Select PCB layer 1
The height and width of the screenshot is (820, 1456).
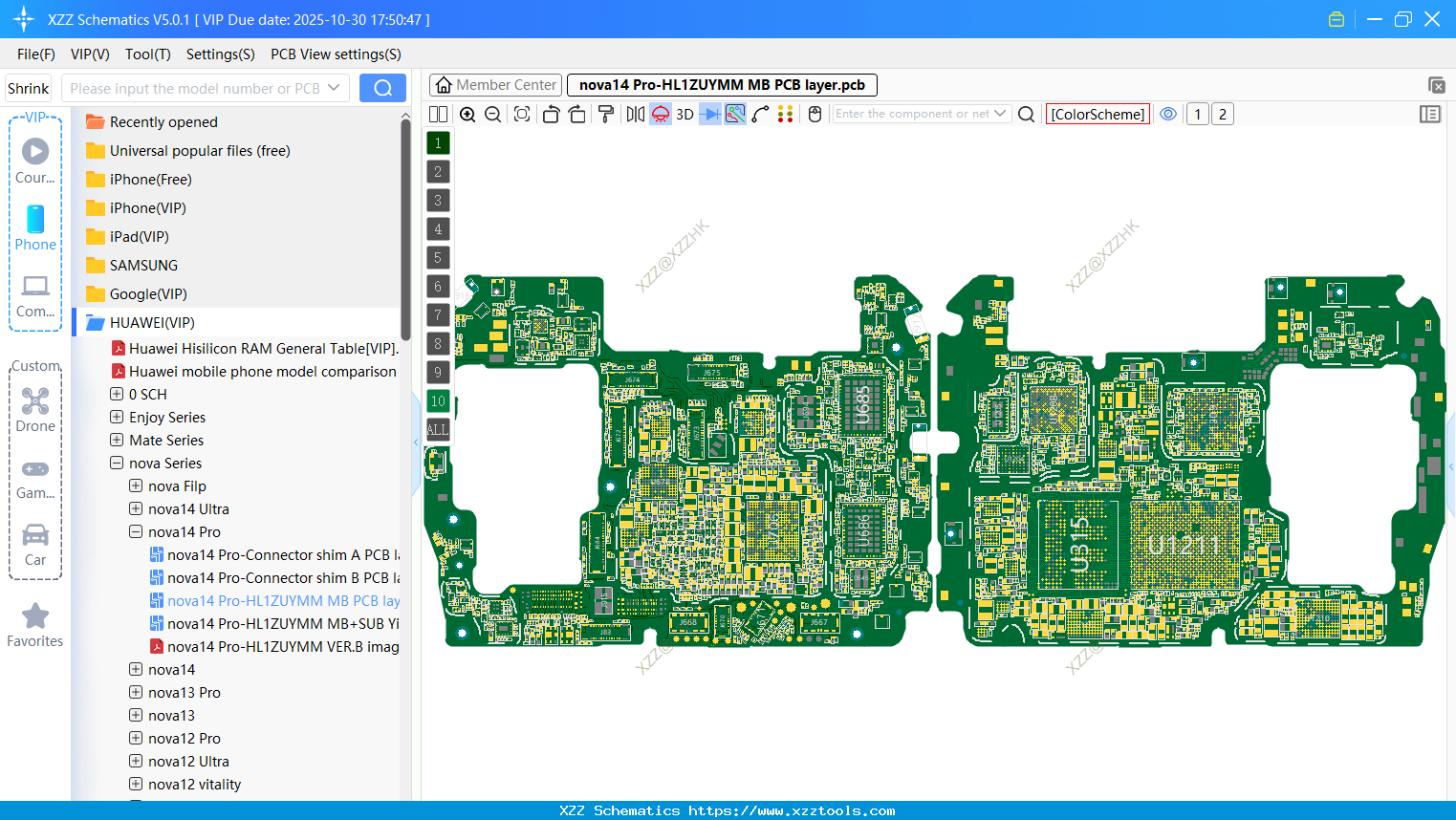[438, 143]
